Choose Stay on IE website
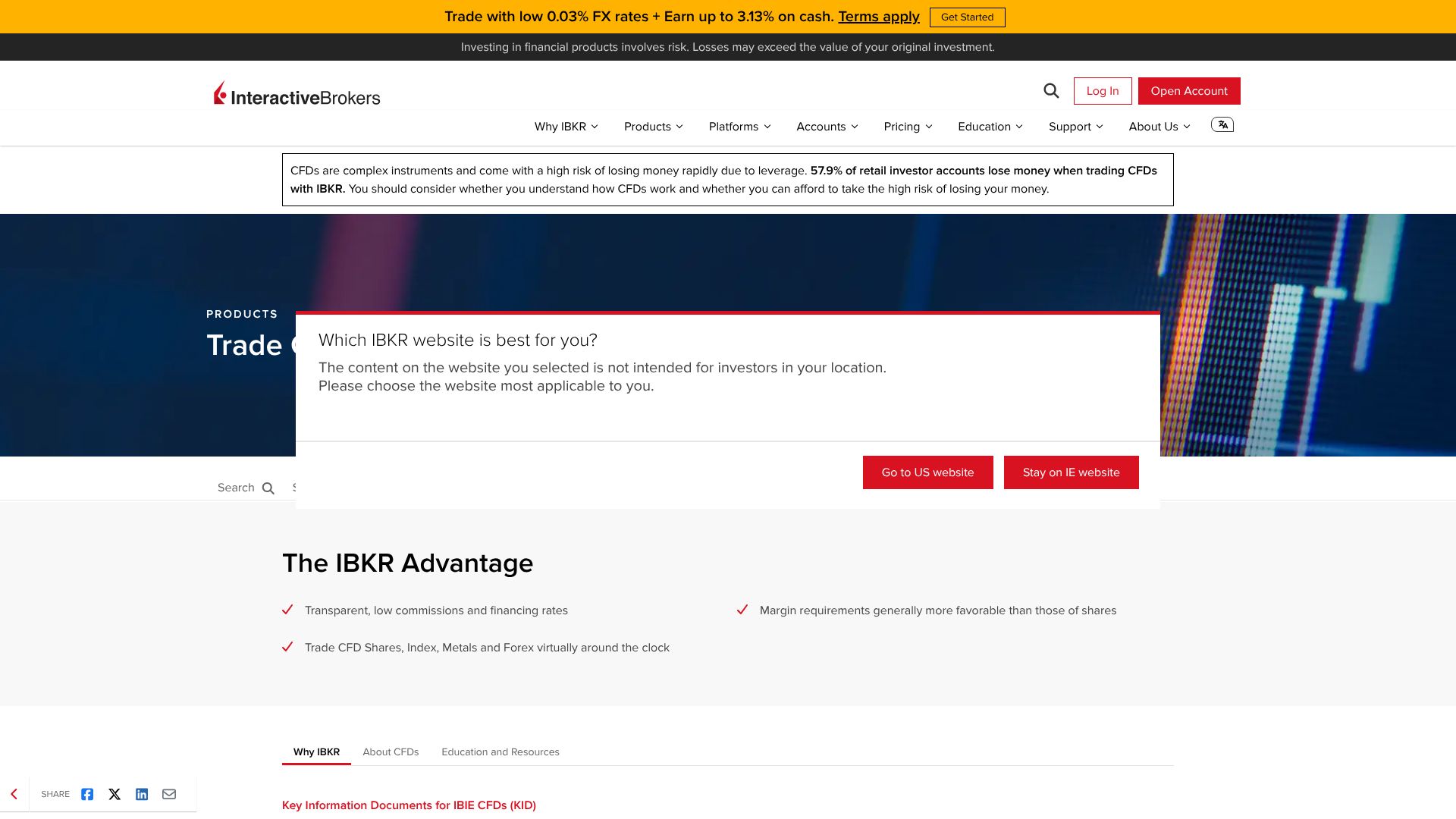Screen dimensions: 1456x819 tap(1072, 472)
